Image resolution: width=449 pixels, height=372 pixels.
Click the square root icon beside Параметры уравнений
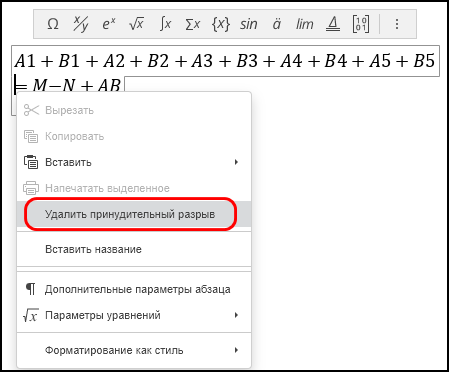(30, 315)
